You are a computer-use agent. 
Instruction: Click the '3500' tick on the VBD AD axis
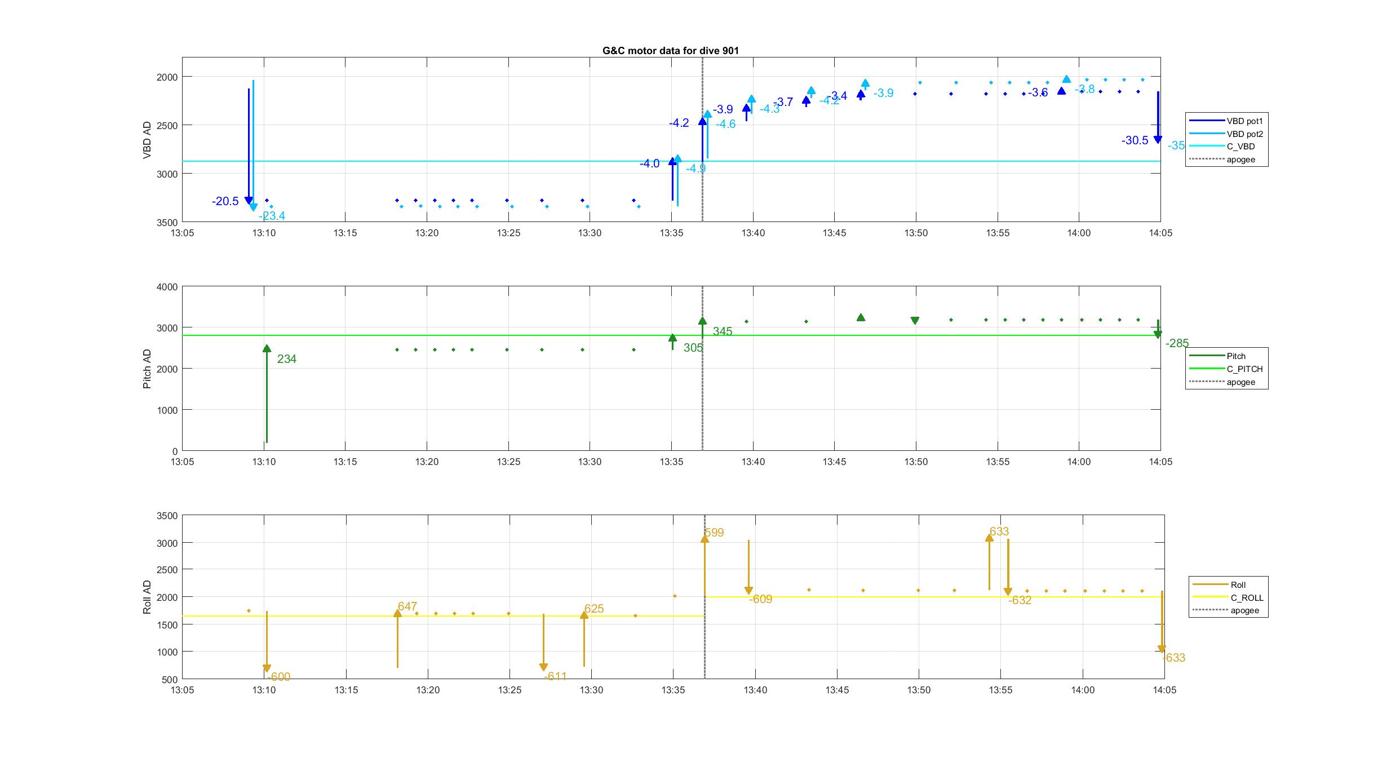click(167, 222)
